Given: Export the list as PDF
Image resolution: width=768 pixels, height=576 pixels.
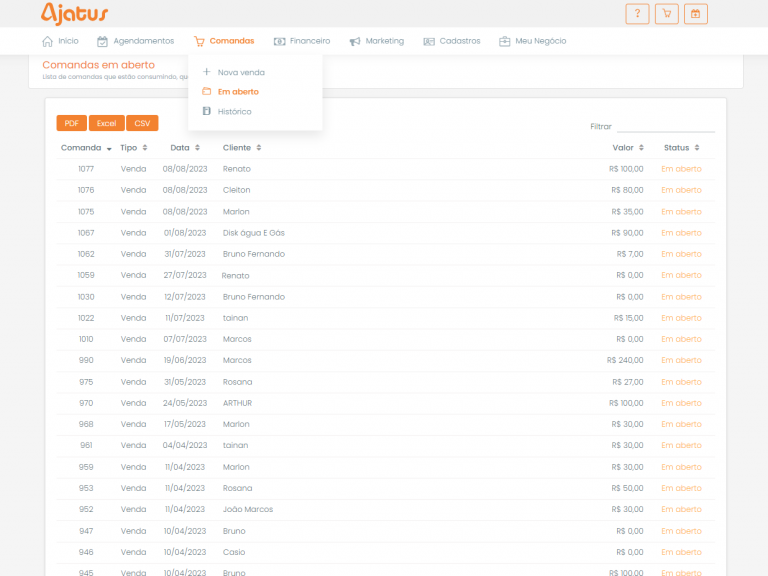Looking at the screenshot, I should pos(71,123).
